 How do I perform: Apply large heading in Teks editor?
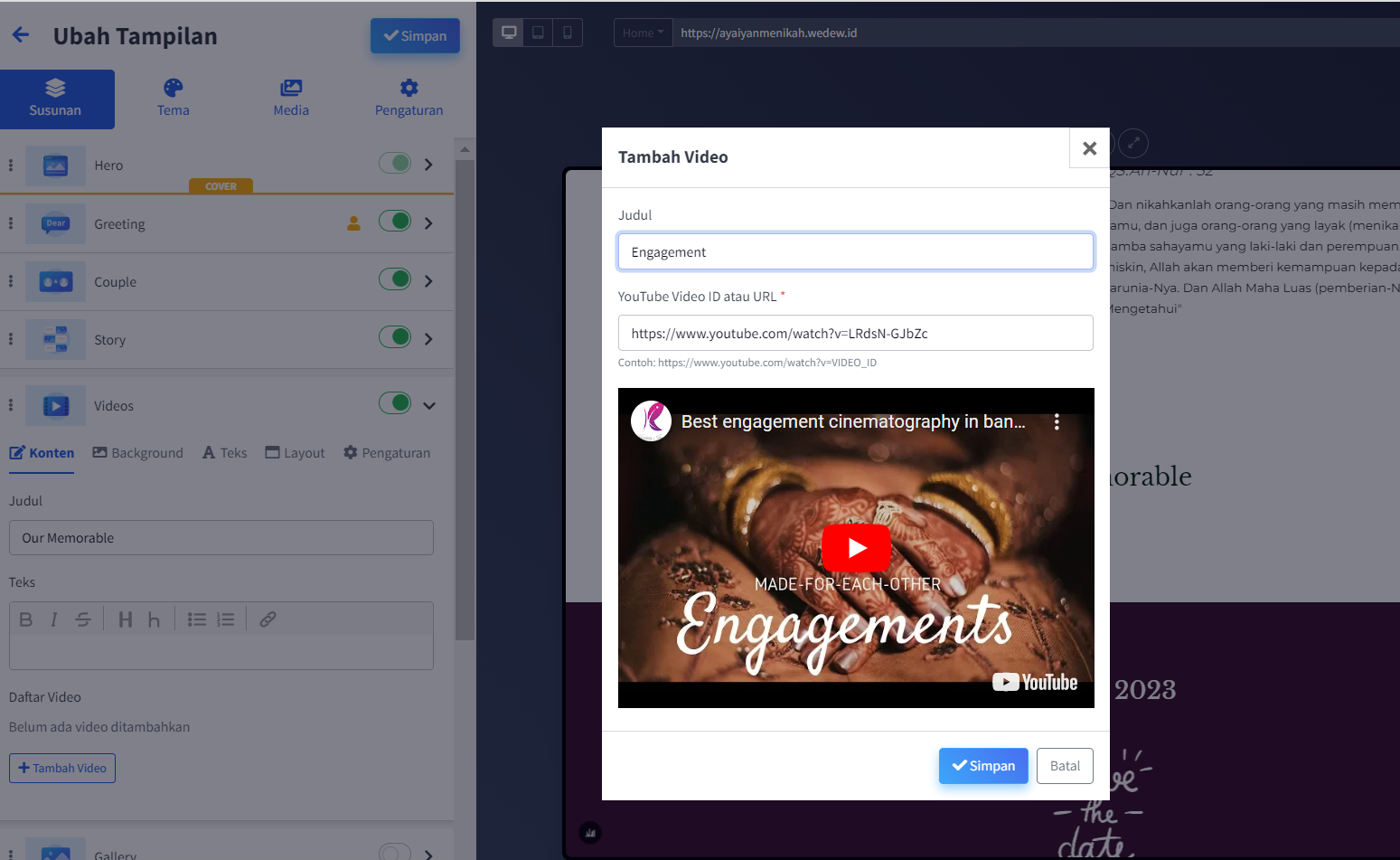tap(126, 619)
